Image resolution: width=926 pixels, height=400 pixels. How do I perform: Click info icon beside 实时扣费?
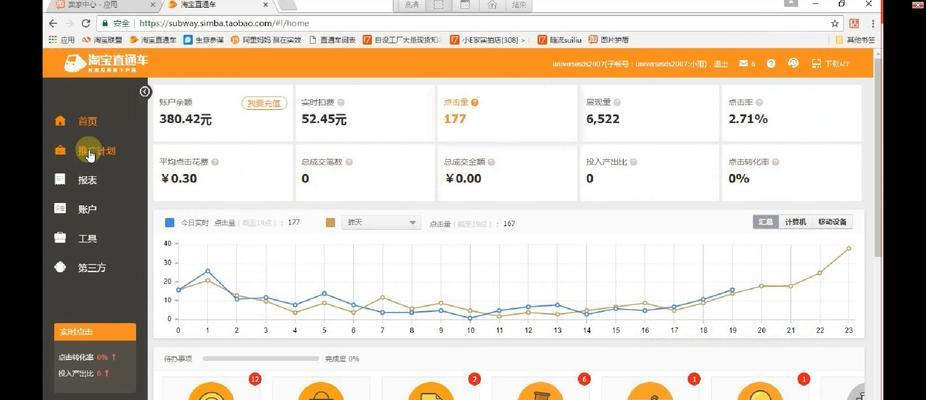tap(341, 103)
